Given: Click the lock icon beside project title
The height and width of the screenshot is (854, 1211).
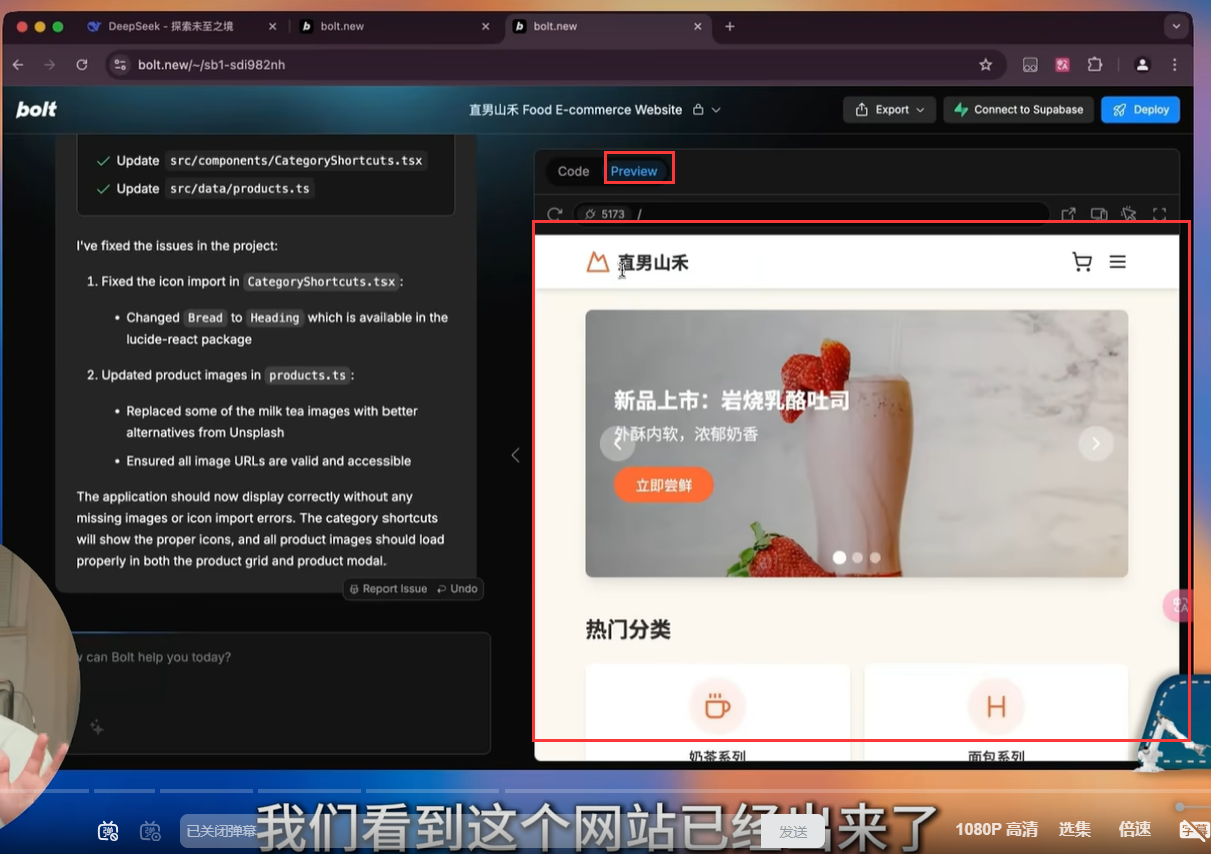Looking at the screenshot, I should click(698, 110).
